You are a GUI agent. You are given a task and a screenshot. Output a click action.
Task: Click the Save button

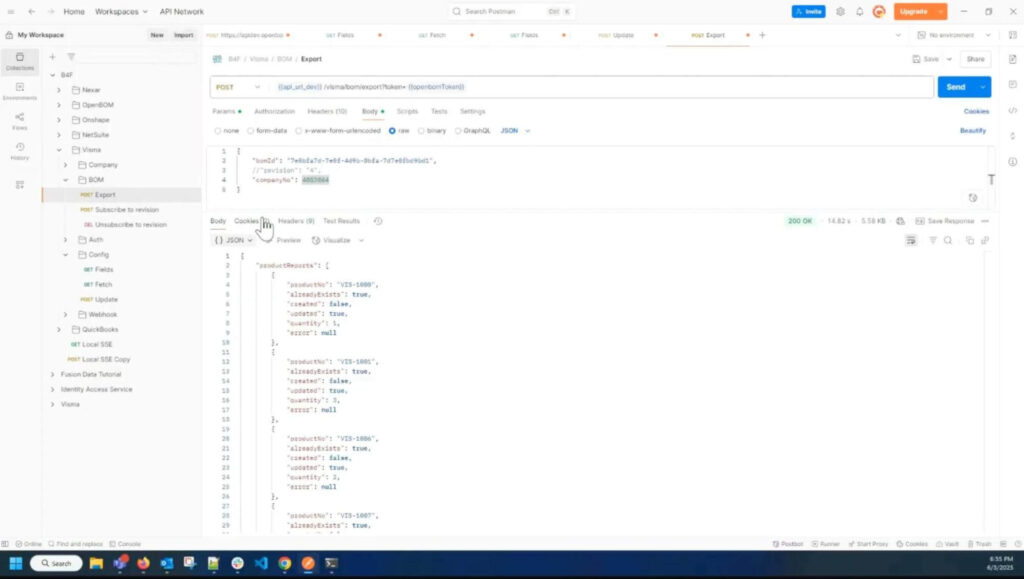coord(925,59)
